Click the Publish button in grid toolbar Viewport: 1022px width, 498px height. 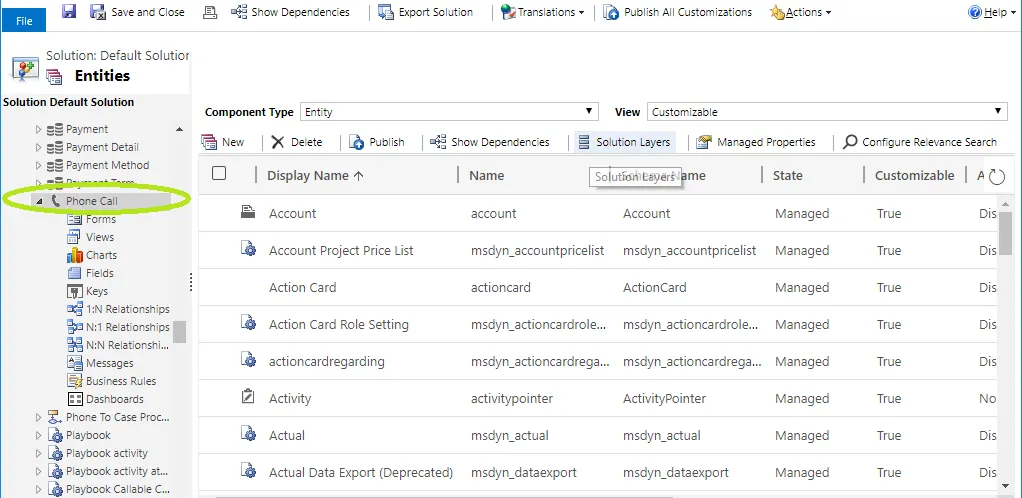[x=377, y=141]
